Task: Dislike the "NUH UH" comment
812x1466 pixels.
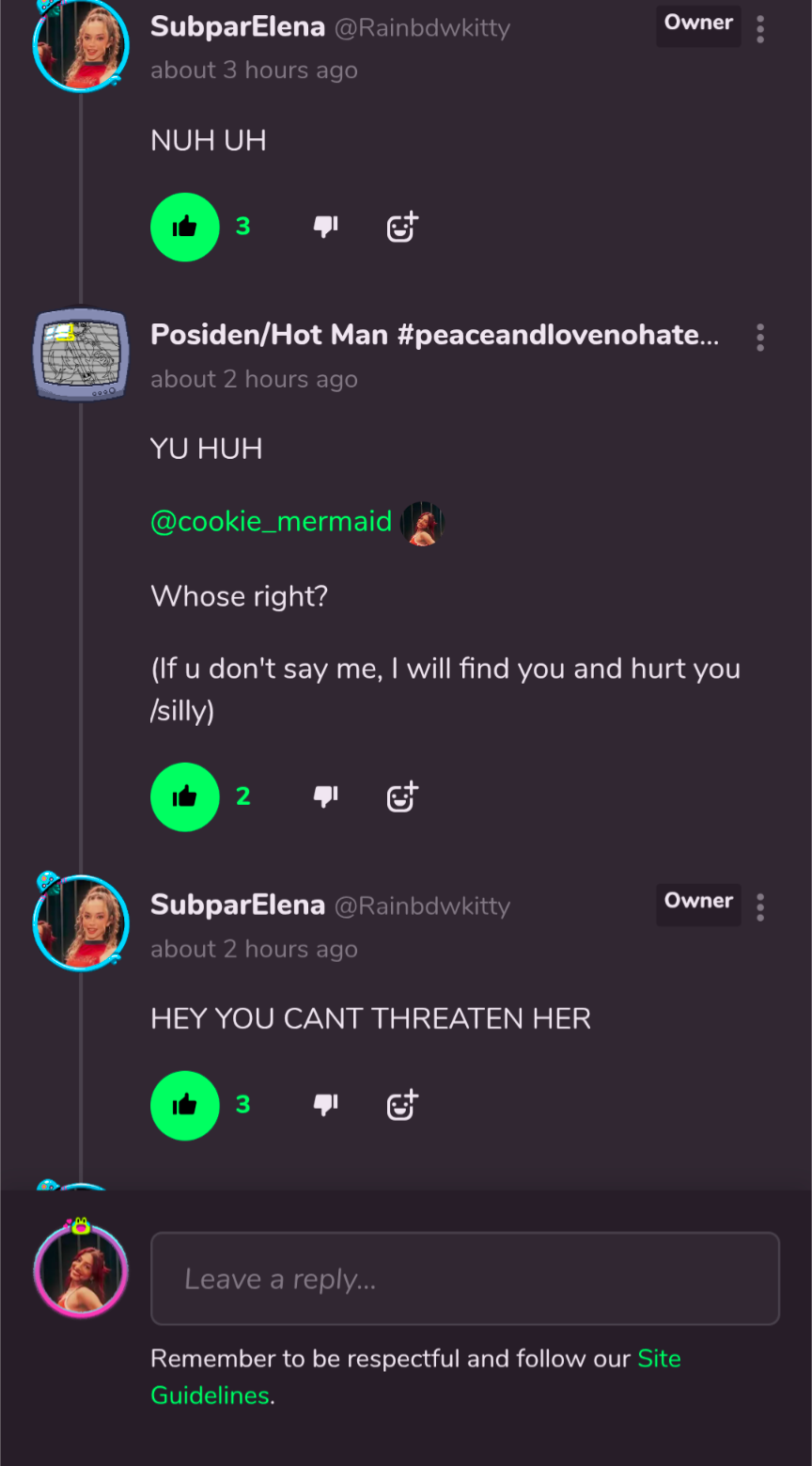Action: 325,227
